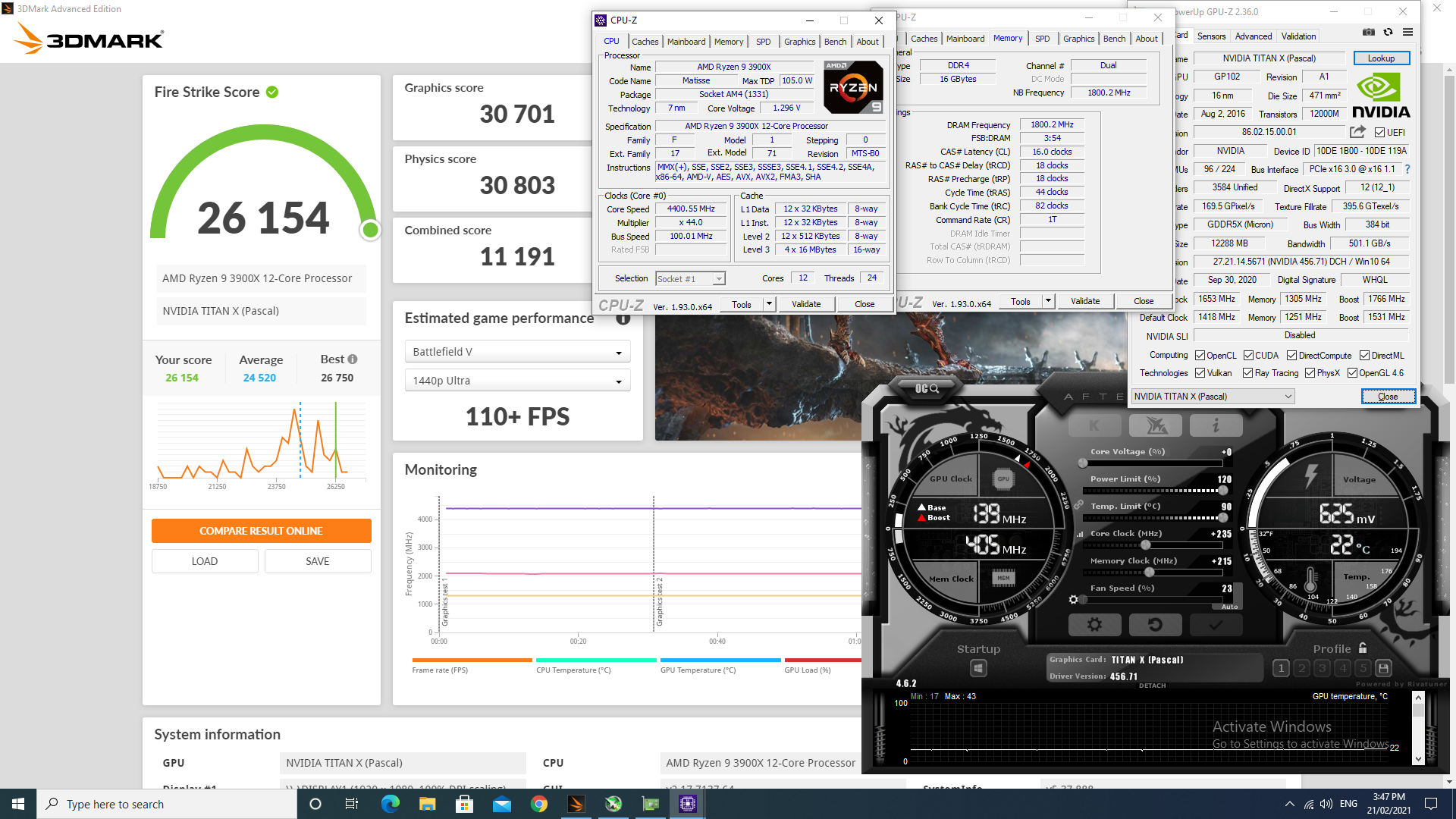The height and width of the screenshot is (819, 1456).
Task: Click Validate in the front CPU-Z window
Action: pyautogui.click(x=806, y=304)
